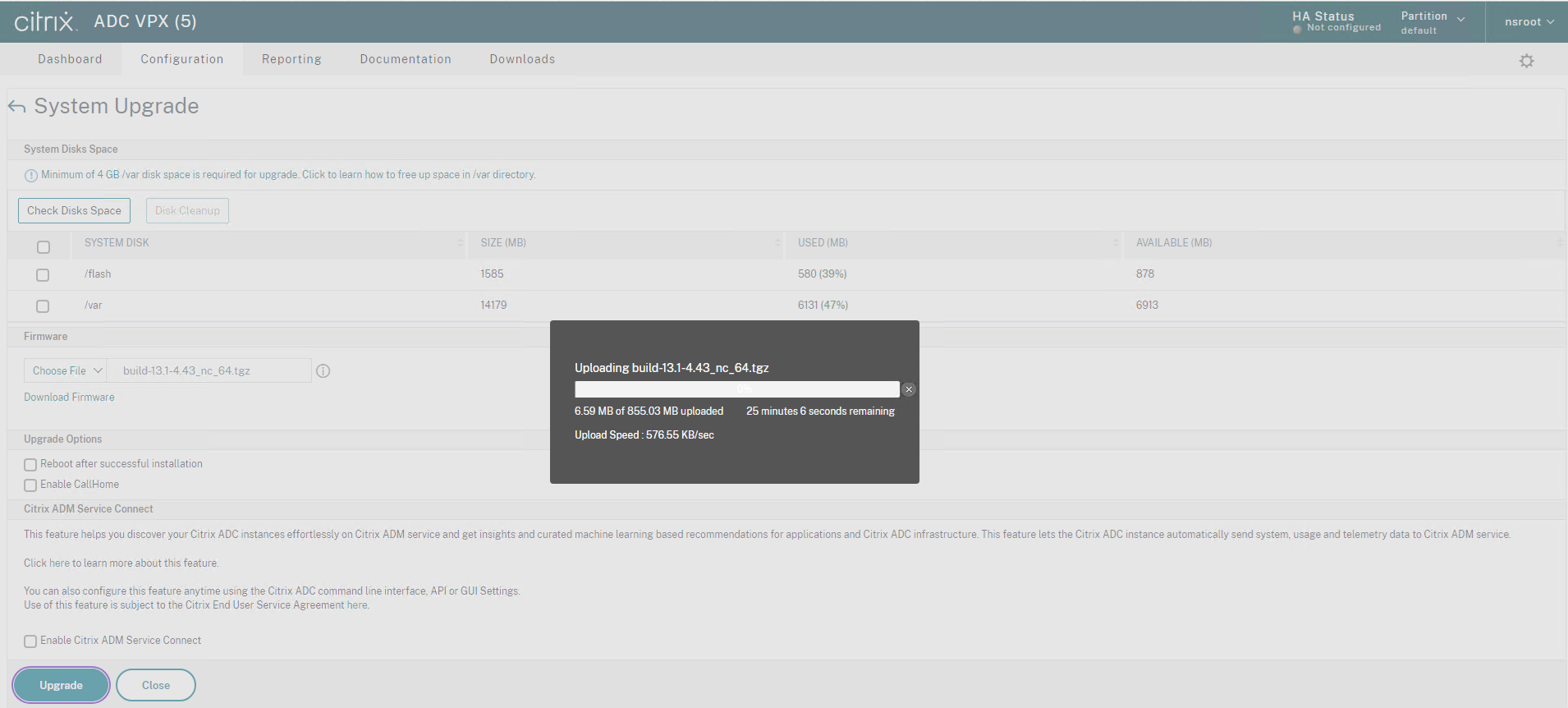
Task: Expand the Choose File dropdown
Action: point(66,371)
